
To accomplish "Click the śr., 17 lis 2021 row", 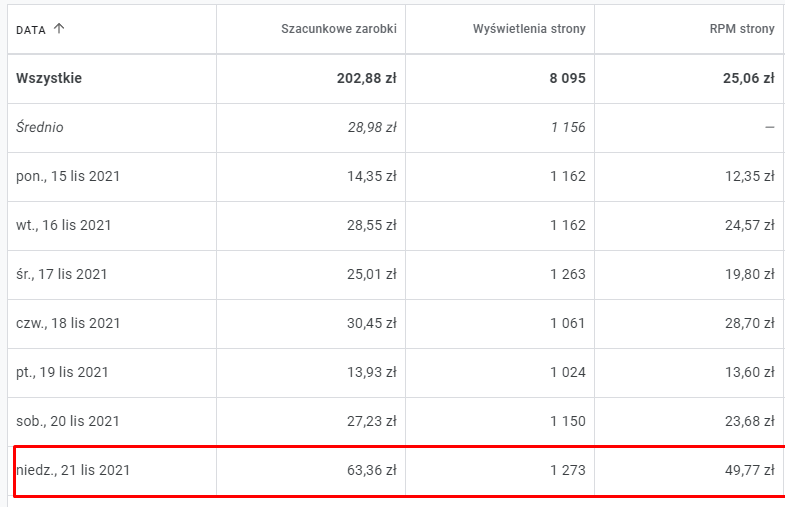I will pos(62,274).
